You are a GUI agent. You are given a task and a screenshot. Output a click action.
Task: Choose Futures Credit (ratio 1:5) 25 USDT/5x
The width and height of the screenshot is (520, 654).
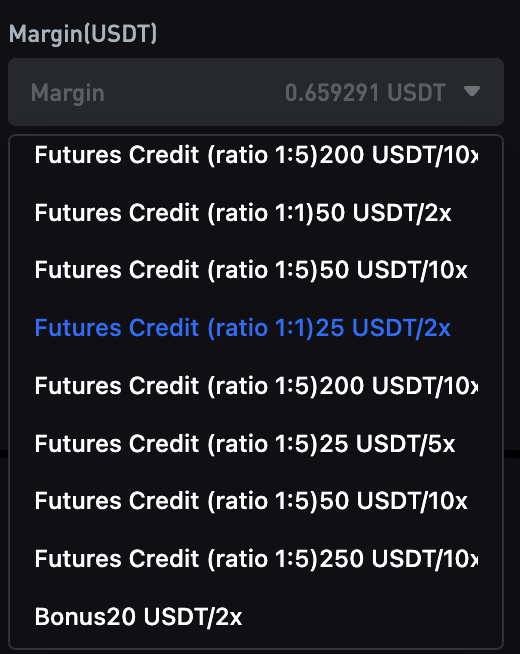256,443
